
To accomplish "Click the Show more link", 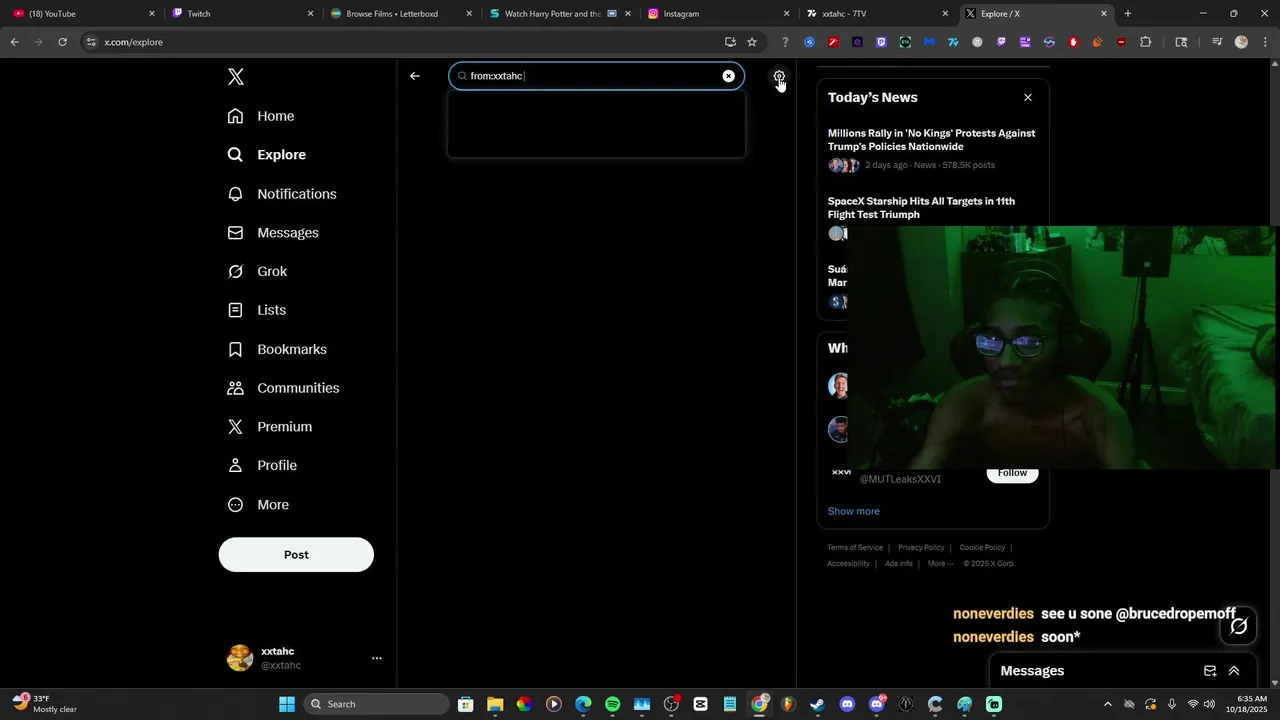I will point(853,511).
